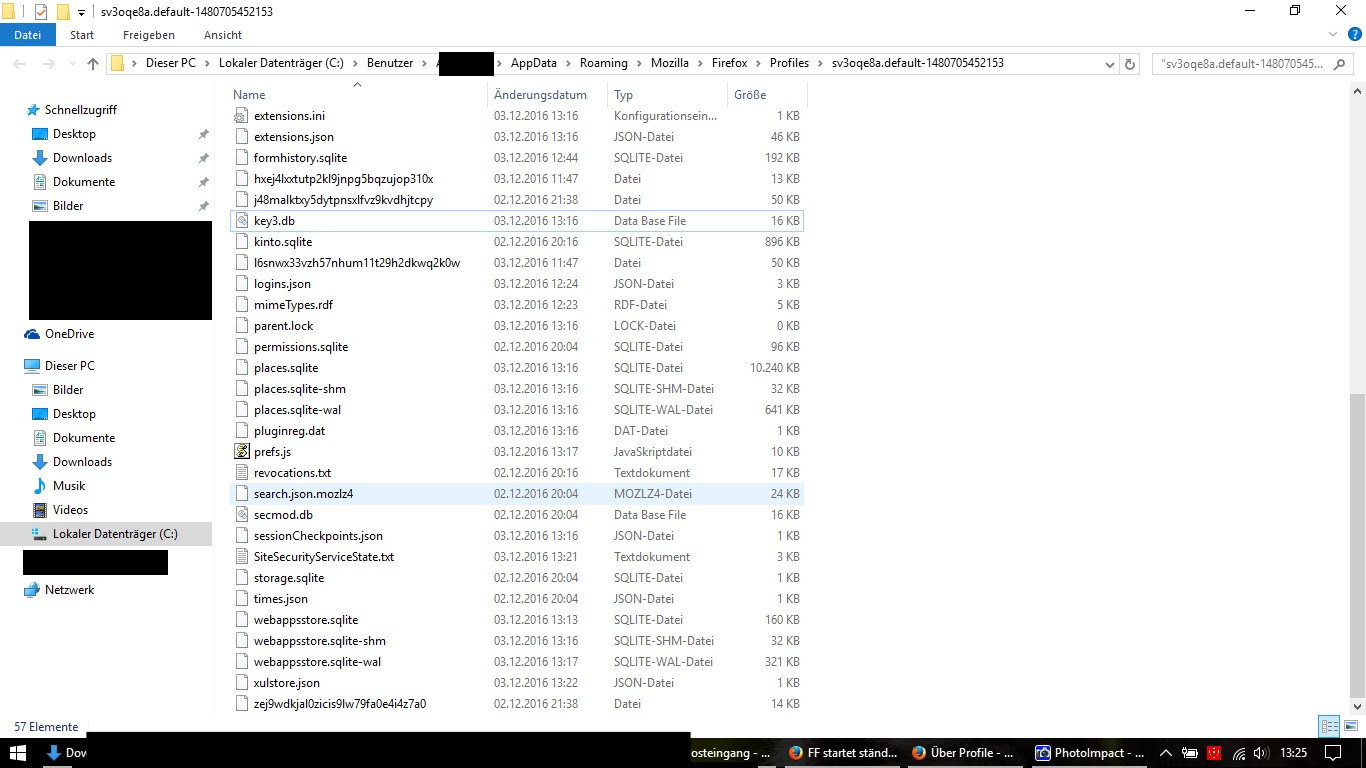Expand the chevron after the Benutzer breadcrumb
This screenshot has width=1366, height=768.
[424, 63]
